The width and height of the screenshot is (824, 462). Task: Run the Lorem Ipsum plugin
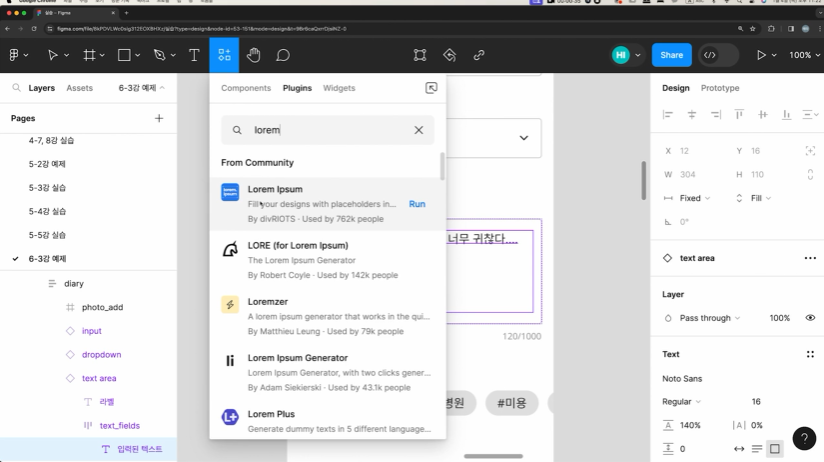pyautogui.click(x=417, y=204)
